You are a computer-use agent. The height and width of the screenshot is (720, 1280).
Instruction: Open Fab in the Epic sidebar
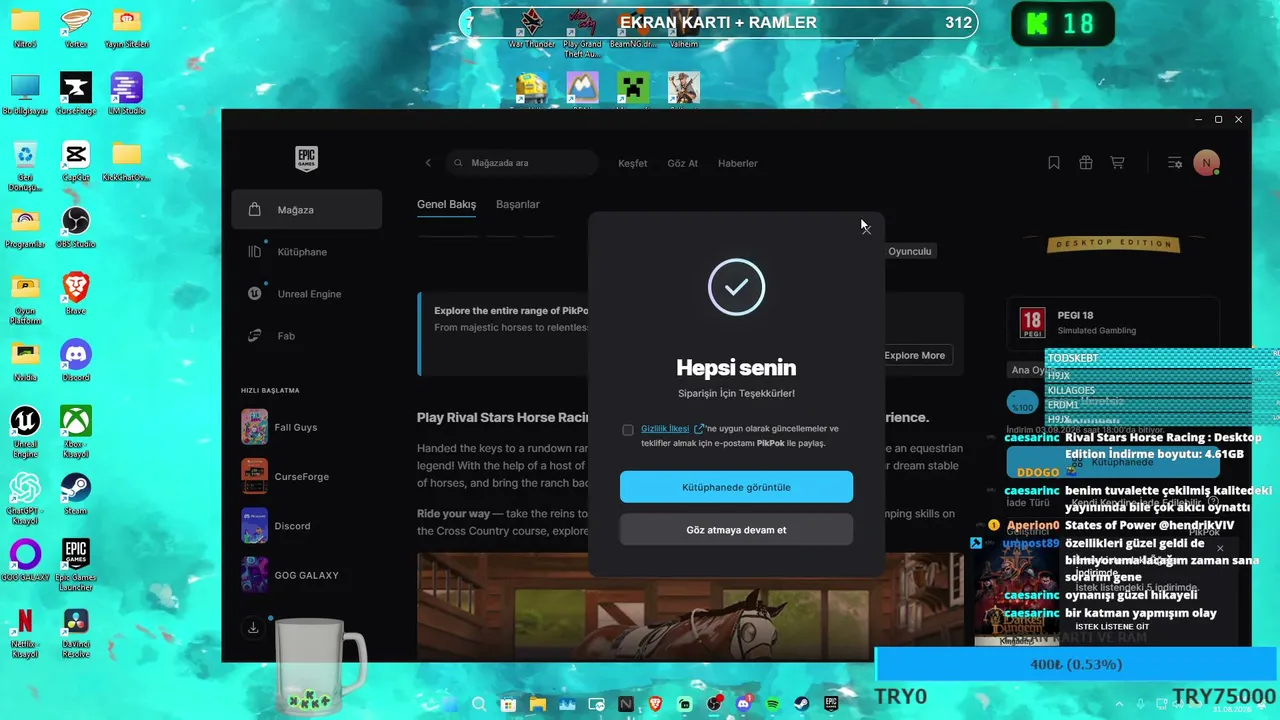(306, 336)
